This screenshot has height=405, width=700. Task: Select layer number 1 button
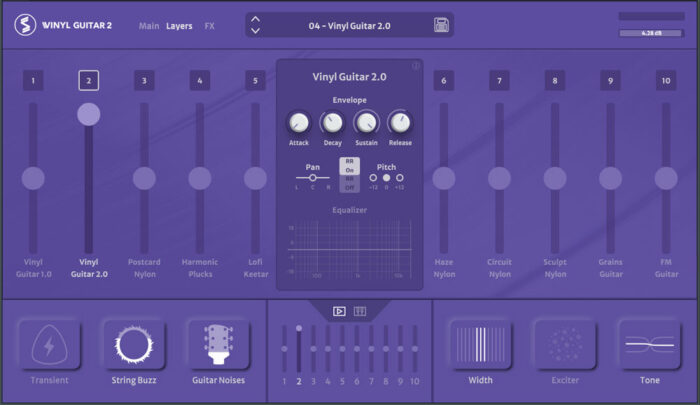click(x=33, y=80)
